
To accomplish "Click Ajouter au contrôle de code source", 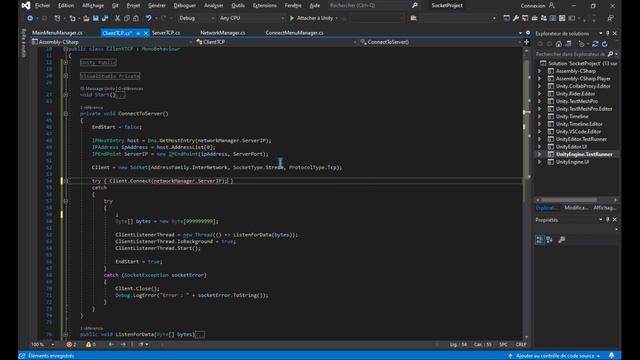I will 554,356.
